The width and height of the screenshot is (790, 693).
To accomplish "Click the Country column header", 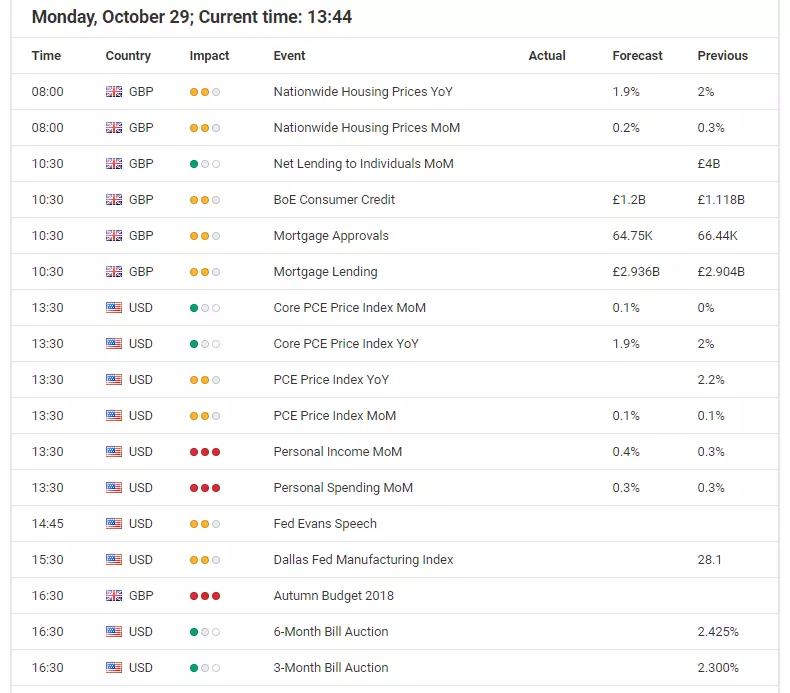I will (128, 55).
